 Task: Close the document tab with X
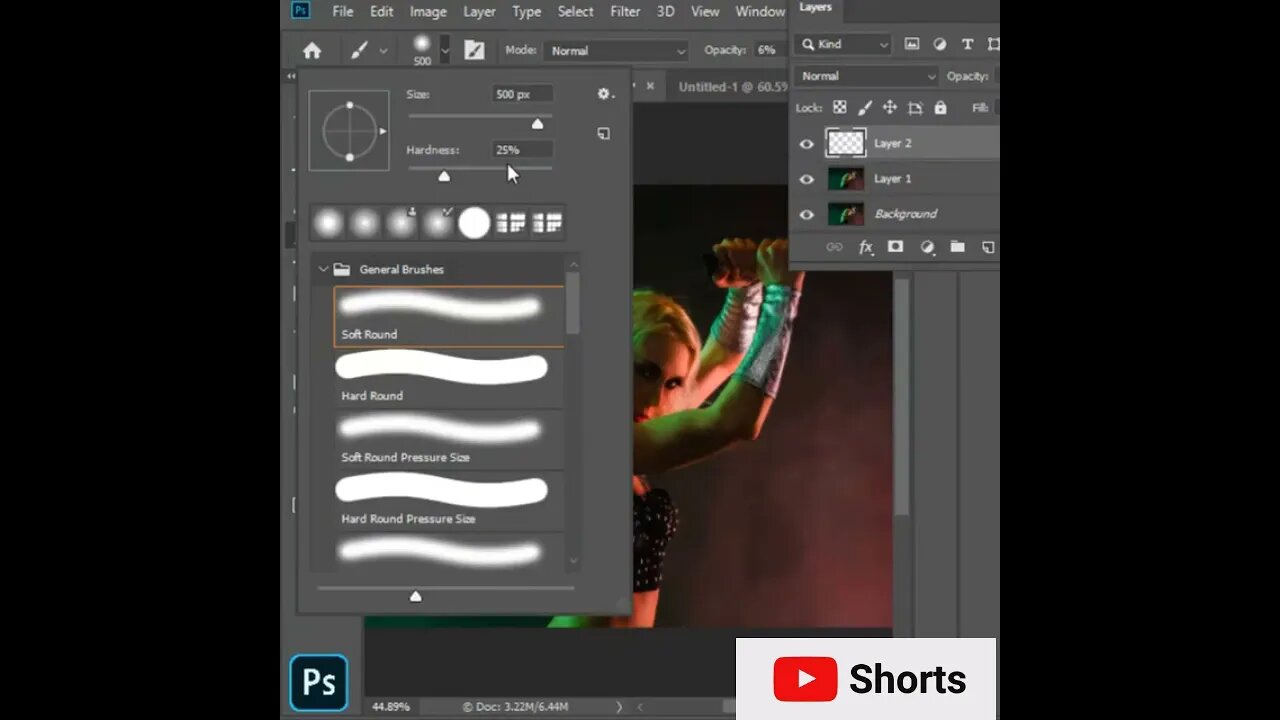coord(650,86)
